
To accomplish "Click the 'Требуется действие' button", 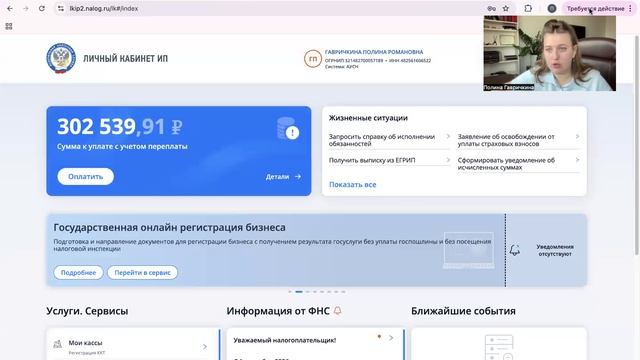I will [596, 8].
